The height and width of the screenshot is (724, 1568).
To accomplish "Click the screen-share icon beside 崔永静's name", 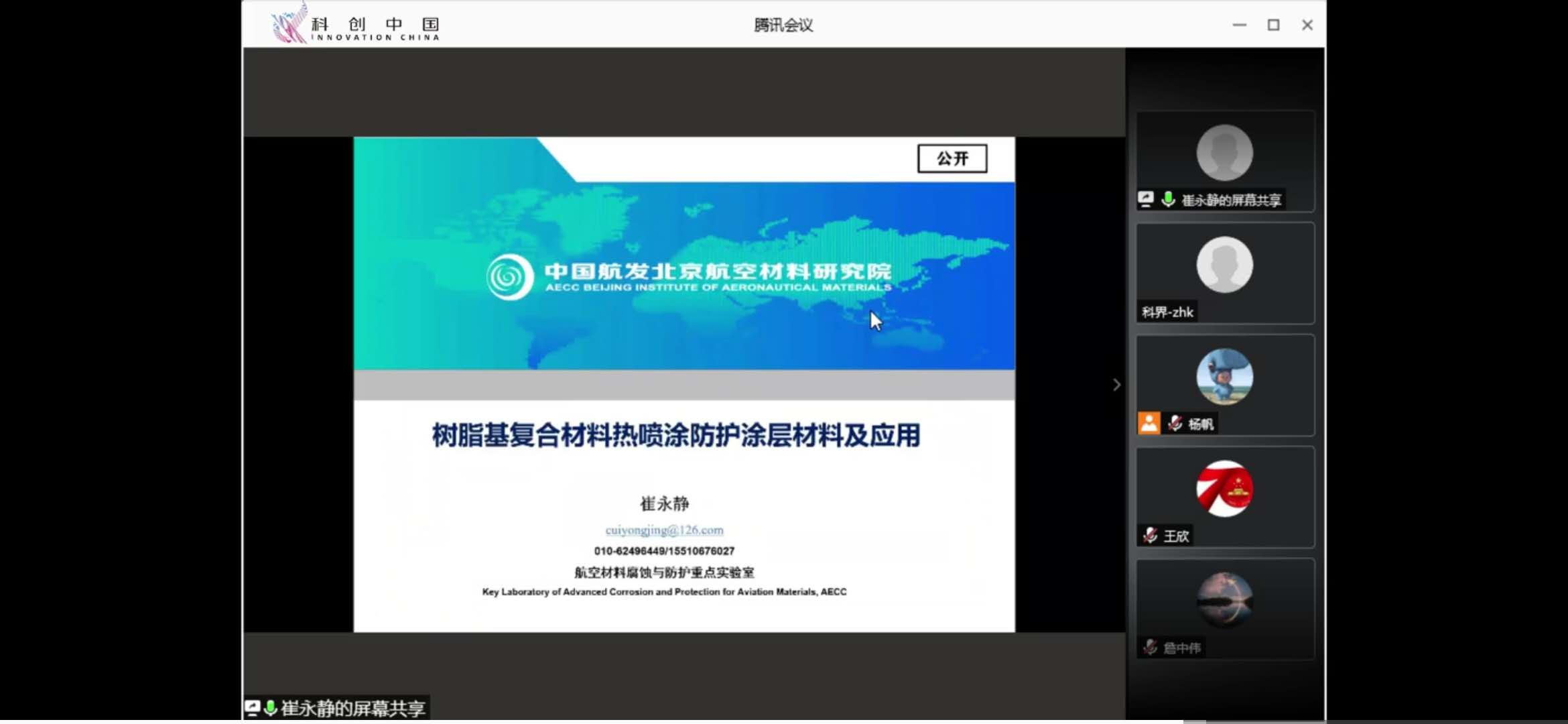I will tap(1146, 199).
